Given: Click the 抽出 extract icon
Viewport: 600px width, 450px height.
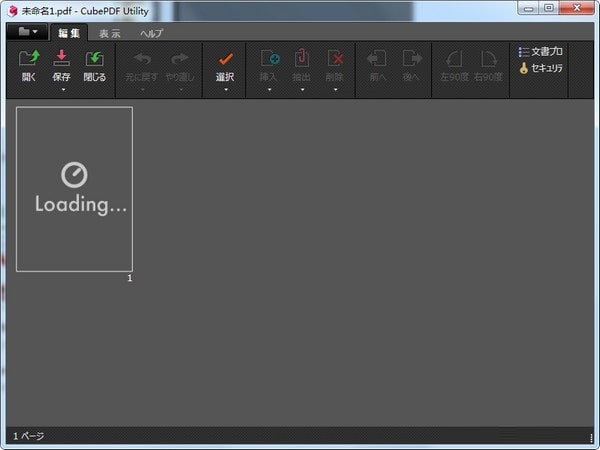Looking at the screenshot, I should pyautogui.click(x=302, y=58).
